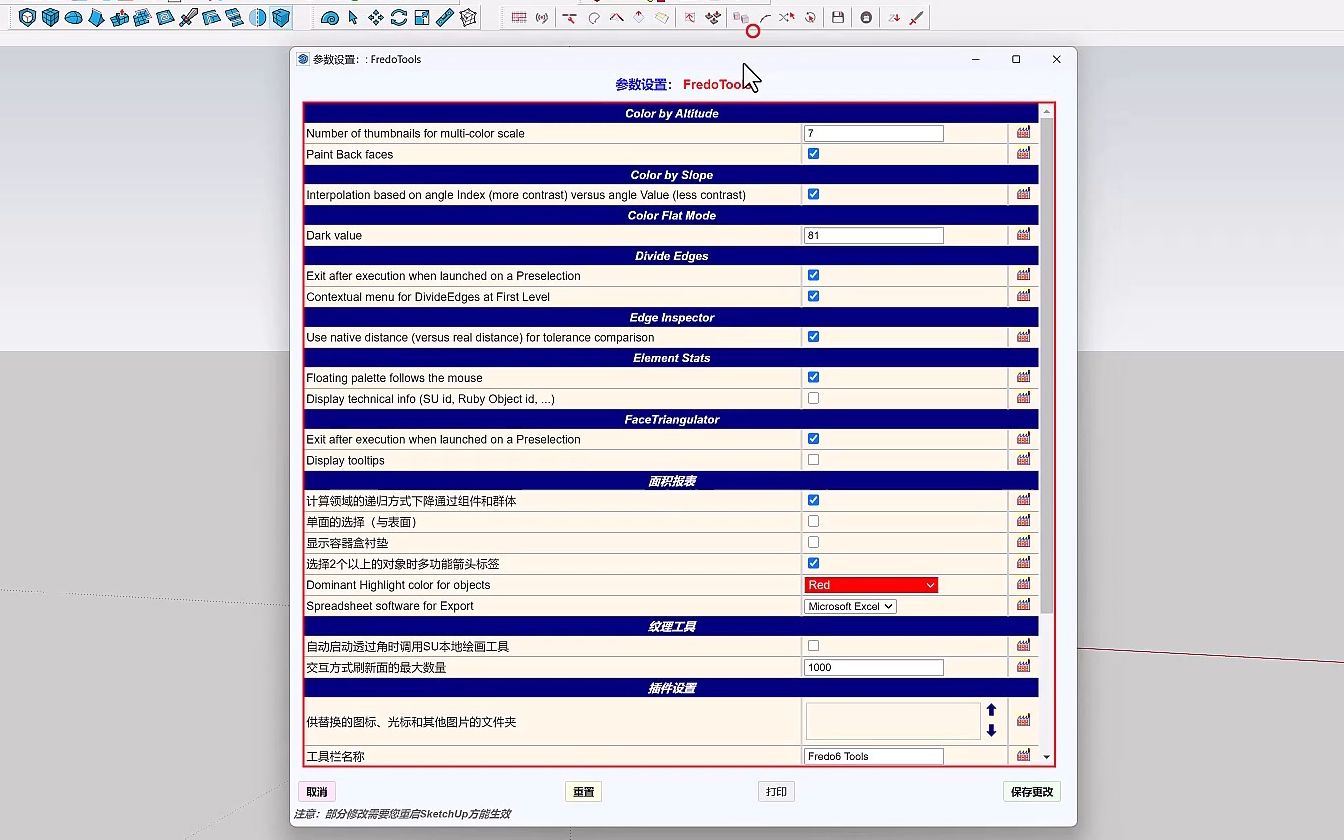Click calendar icon for Number of thumbnails row
Image resolution: width=1344 pixels, height=840 pixels.
[x=1023, y=132]
